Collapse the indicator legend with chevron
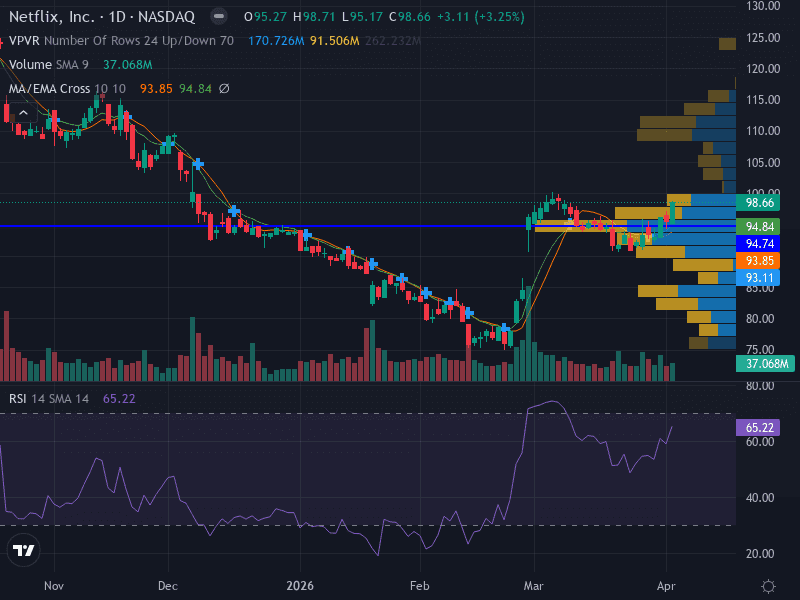This screenshot has width=800, height=600. pos(23,113)
